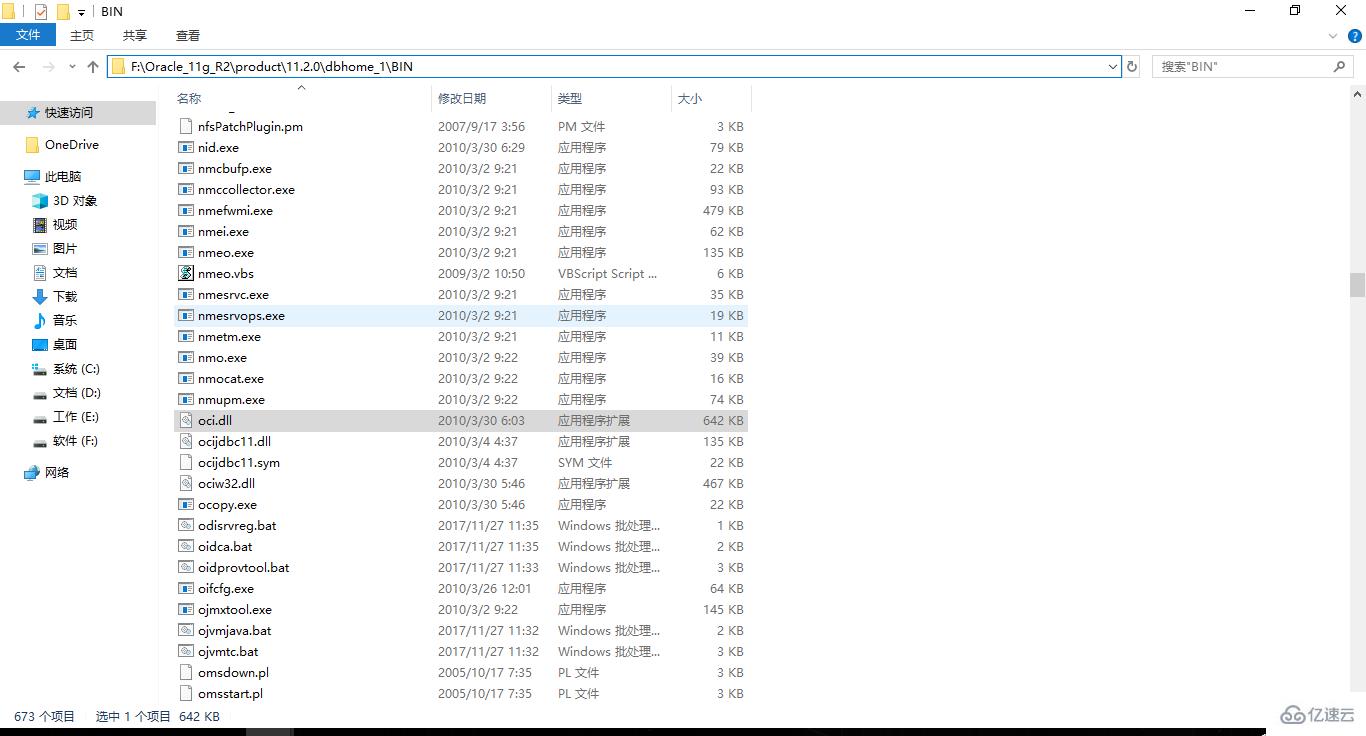Click the OneDrive folder icon
Screen dimensions: 1366x736
tap(32, 145)
